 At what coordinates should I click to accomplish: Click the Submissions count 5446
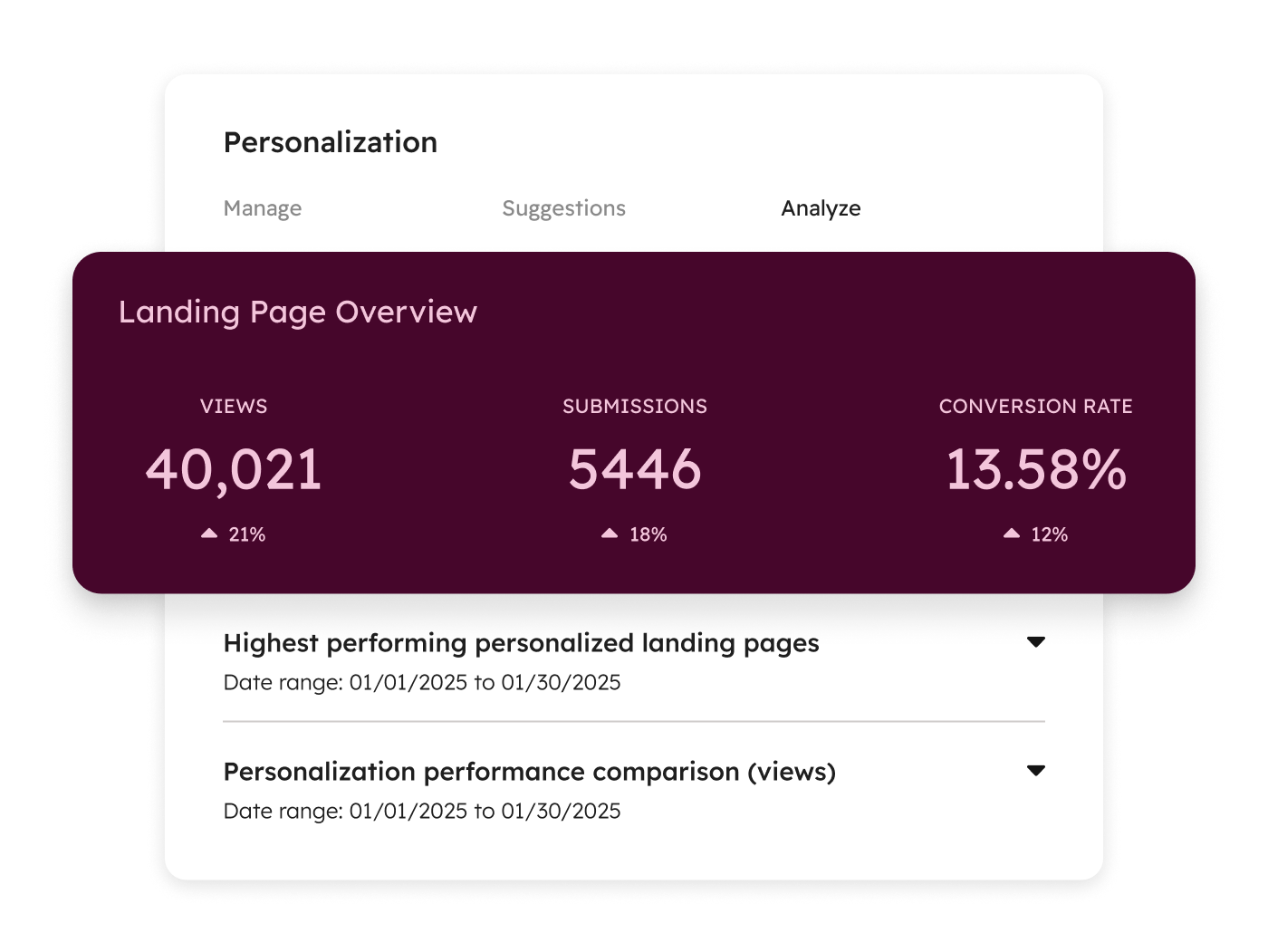tap(634, 469)
